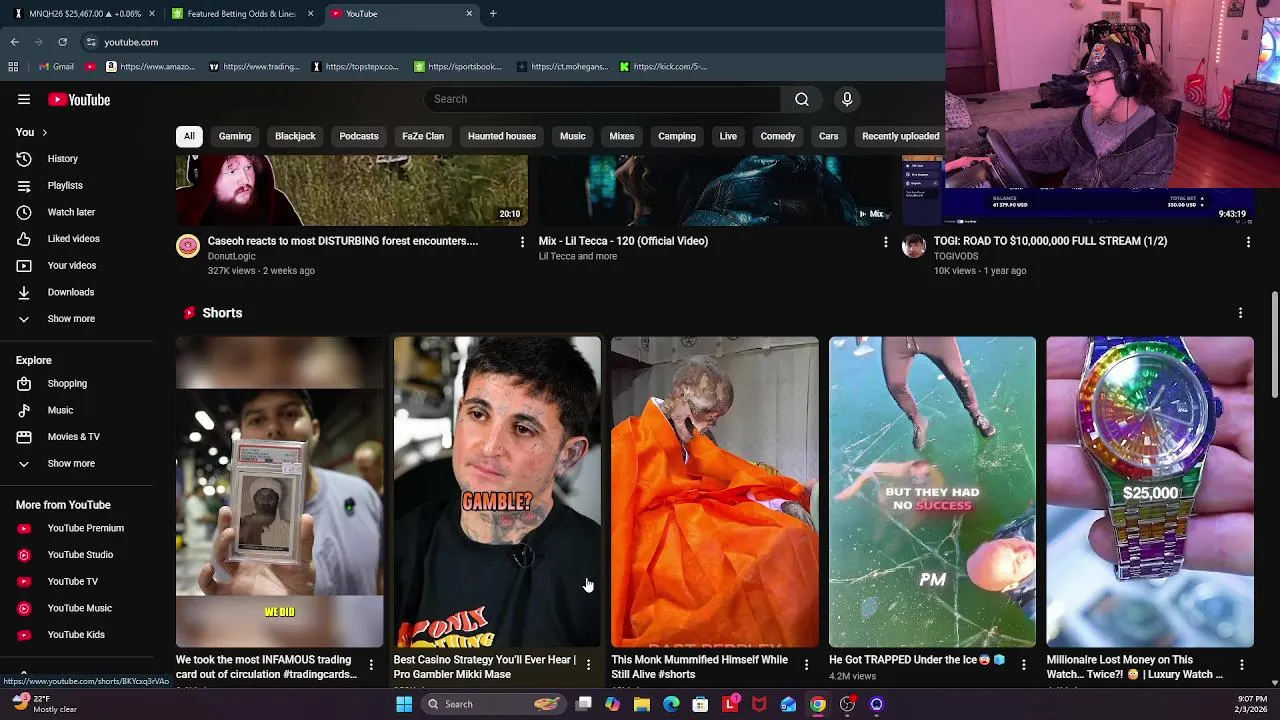Open options for TOGI full stream video
Image resolution: width=1280 pixels, height=720 pixels.
pyautogui.click(x=1248, y=242)
